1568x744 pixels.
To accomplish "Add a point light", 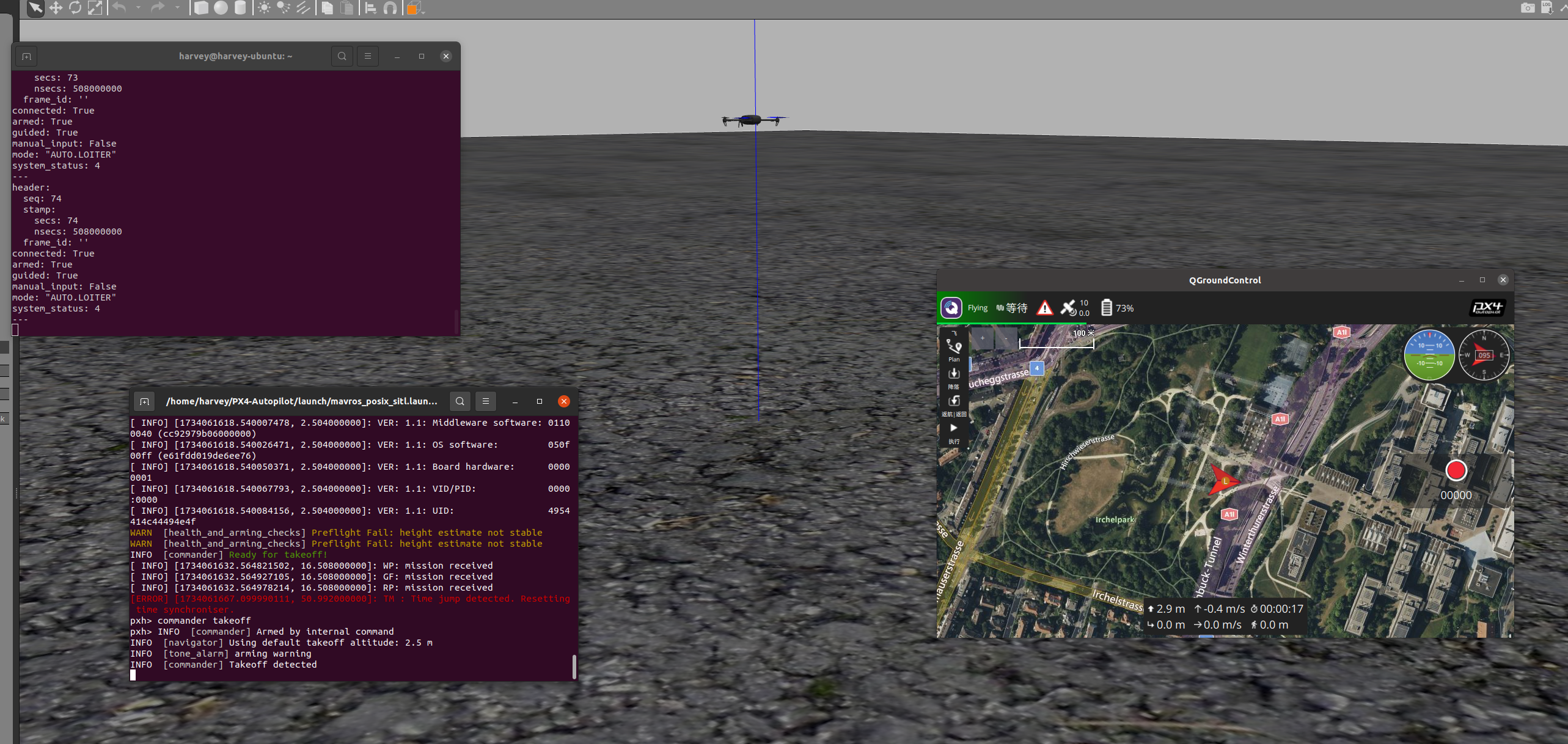I will (264, 8).
